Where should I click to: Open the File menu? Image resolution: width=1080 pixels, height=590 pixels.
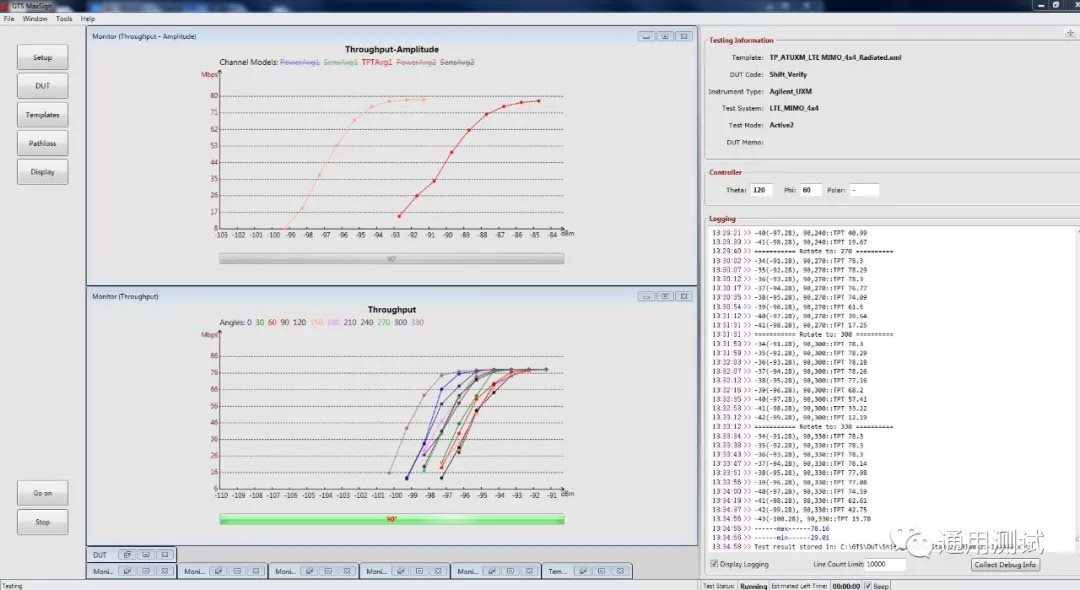click(9, 19)
